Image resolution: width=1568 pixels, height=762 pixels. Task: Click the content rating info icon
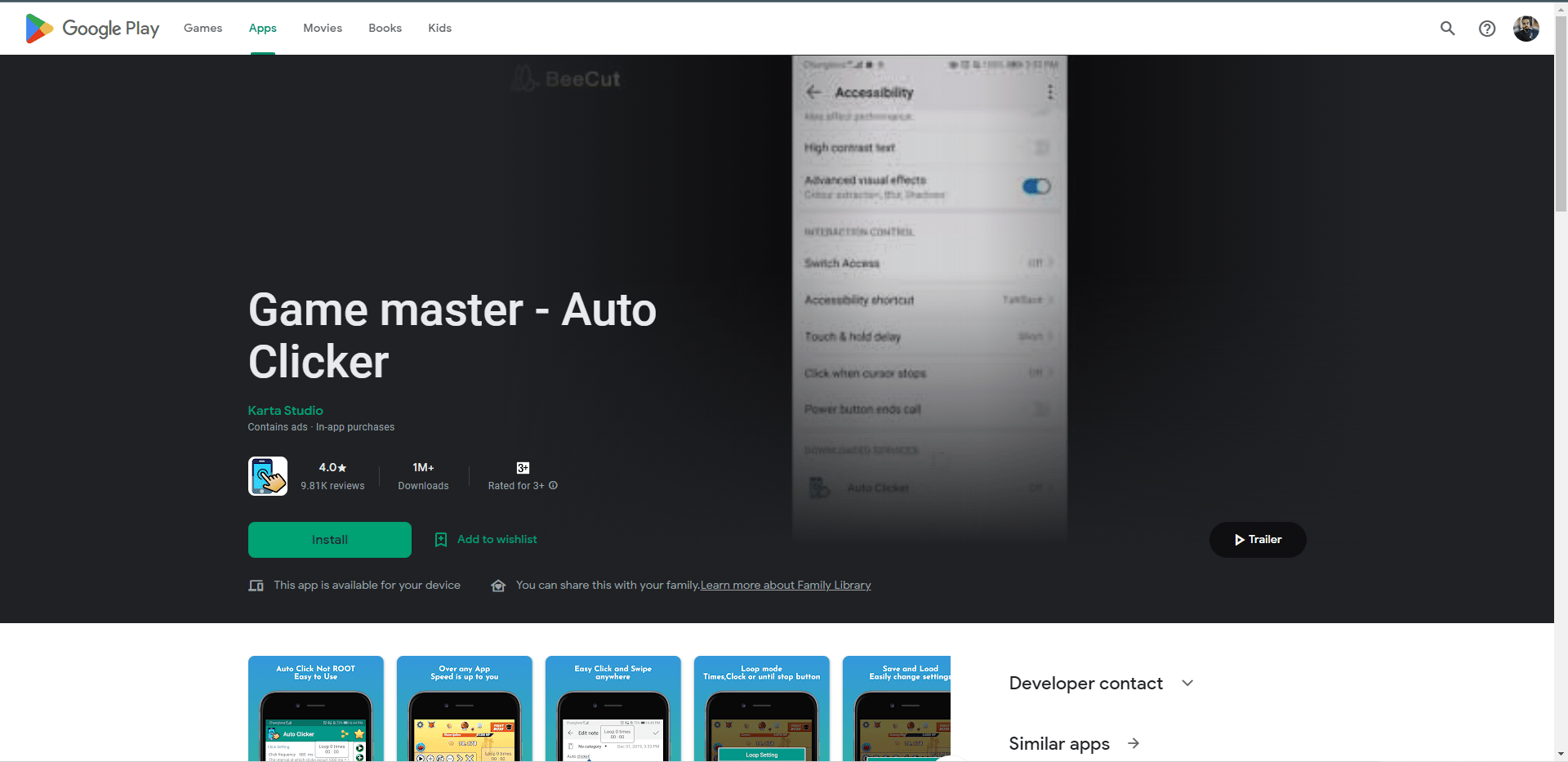pyautogui.click(x=553, y=485)
